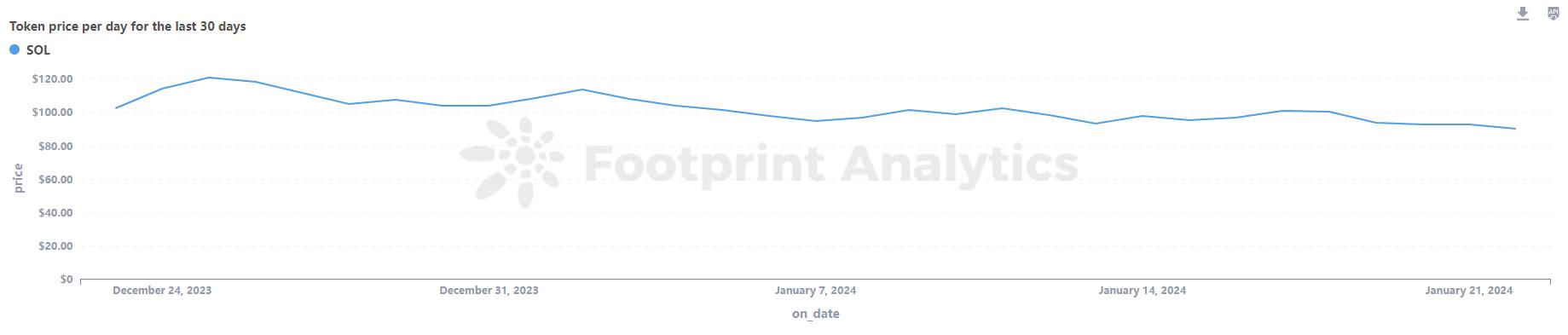Open the API access icon

click(x=1554, y=14)
